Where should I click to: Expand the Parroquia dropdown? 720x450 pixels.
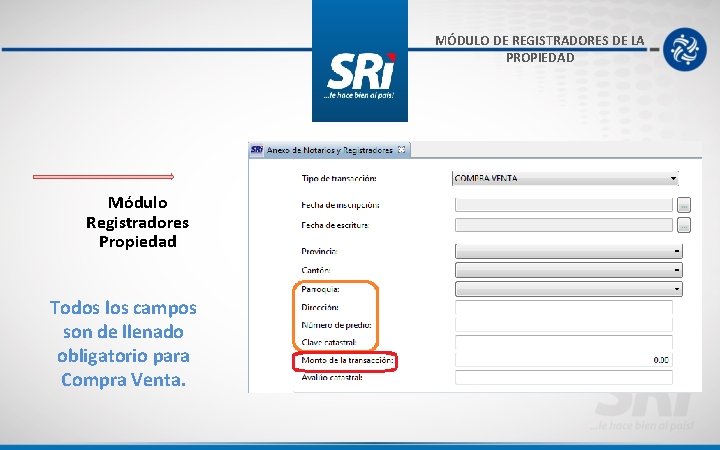click(568, 289)
